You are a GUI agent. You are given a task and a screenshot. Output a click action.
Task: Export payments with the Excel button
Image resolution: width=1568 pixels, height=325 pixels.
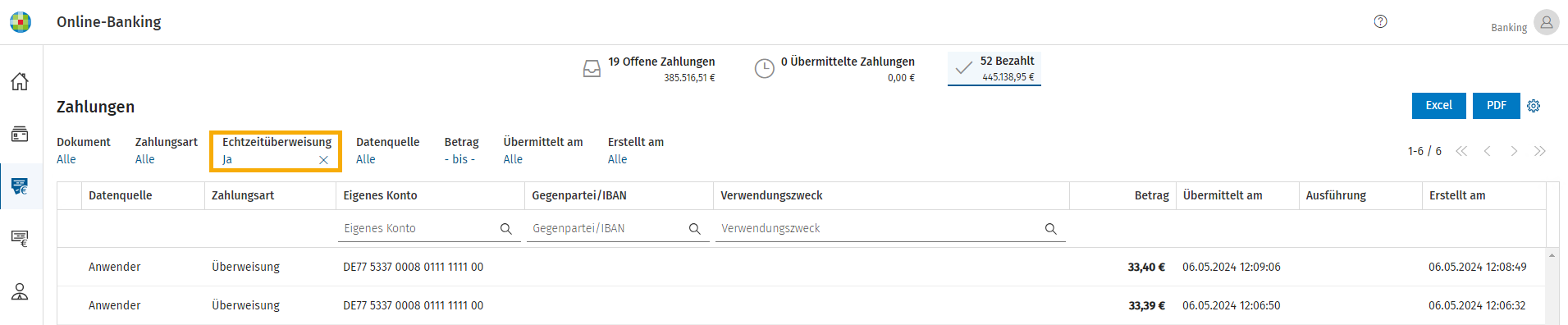click(1438, 106)
